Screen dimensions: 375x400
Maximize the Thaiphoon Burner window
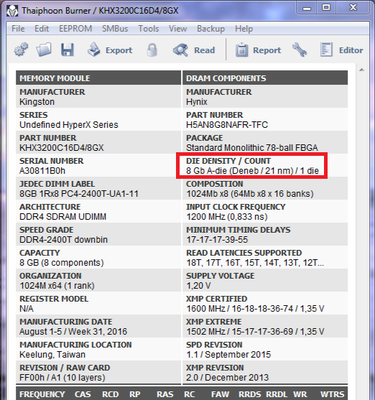click(326, 7)
